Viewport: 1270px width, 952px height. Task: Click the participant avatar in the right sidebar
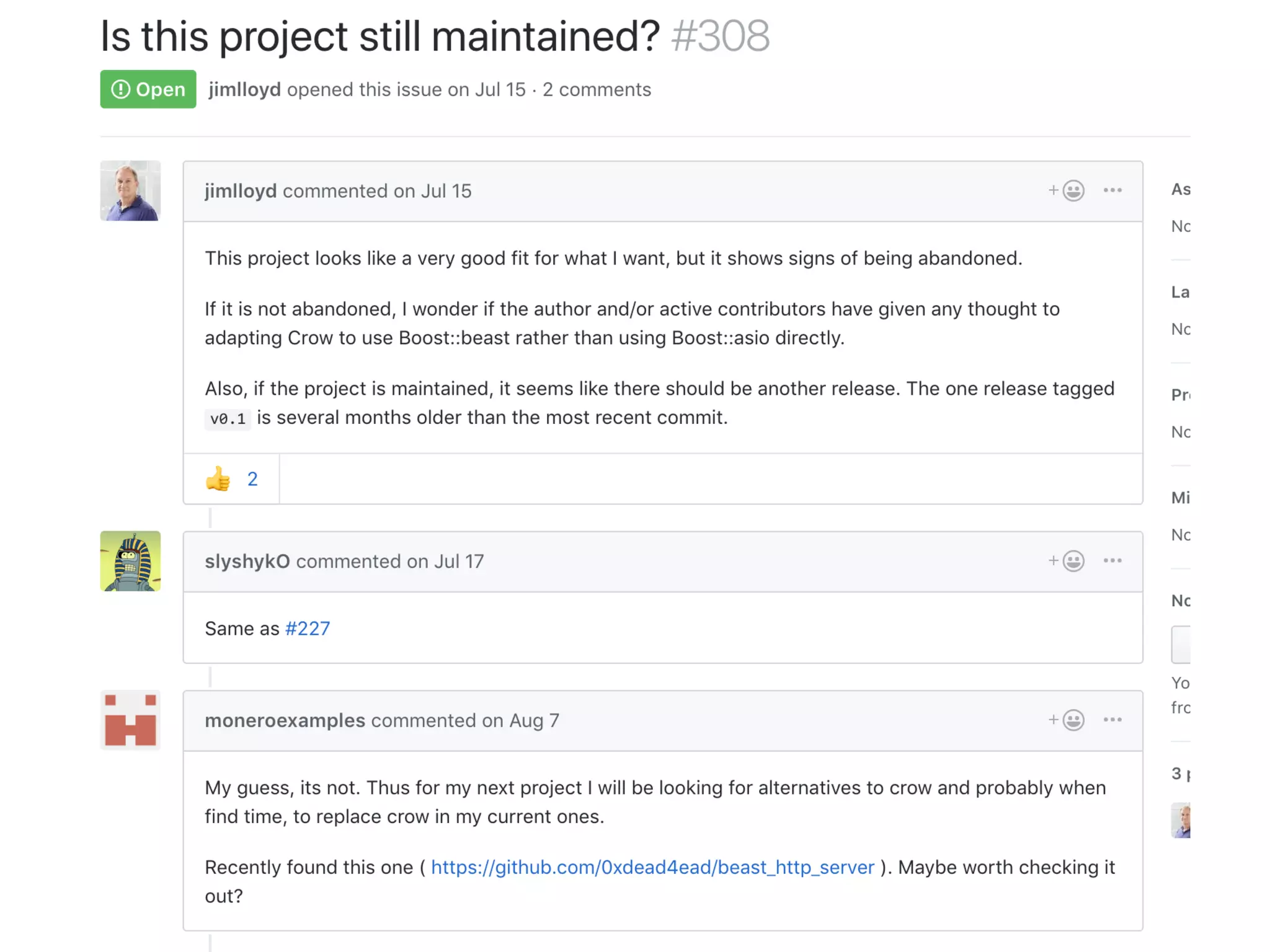(1181, 820)
